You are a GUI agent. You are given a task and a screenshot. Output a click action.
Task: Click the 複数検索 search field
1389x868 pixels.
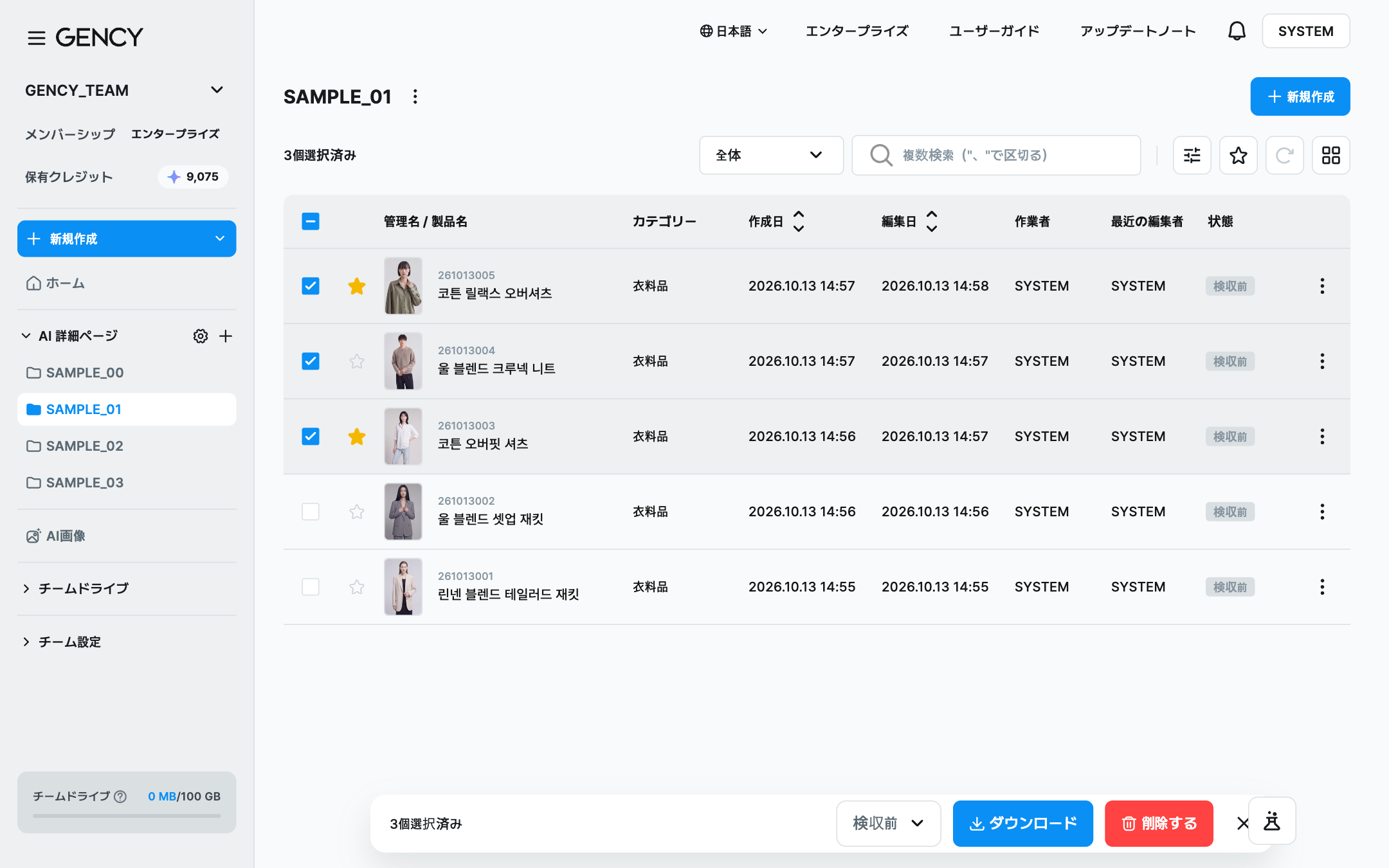(x=996, y=155)
